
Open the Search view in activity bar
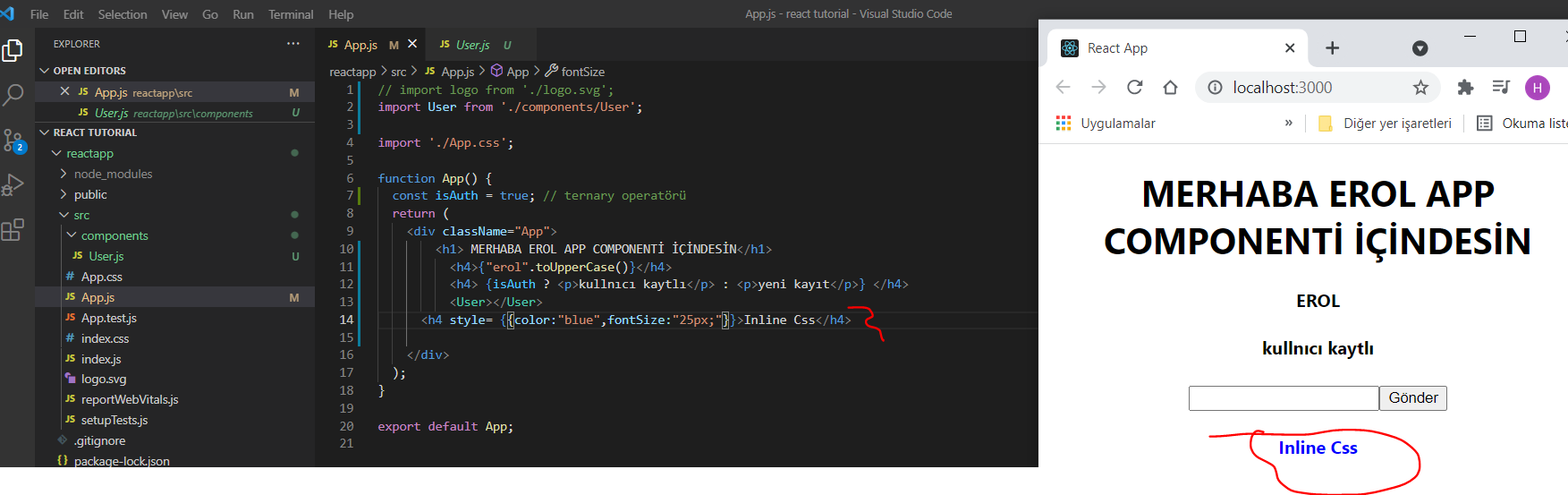(13, 95)
